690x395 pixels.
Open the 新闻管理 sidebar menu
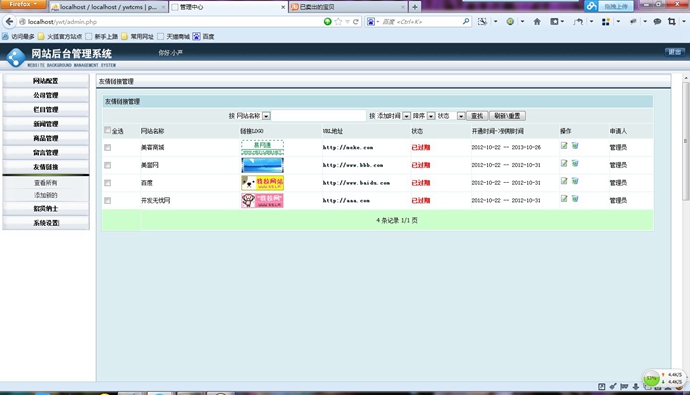pyautogui.click(x=46, y=124)
